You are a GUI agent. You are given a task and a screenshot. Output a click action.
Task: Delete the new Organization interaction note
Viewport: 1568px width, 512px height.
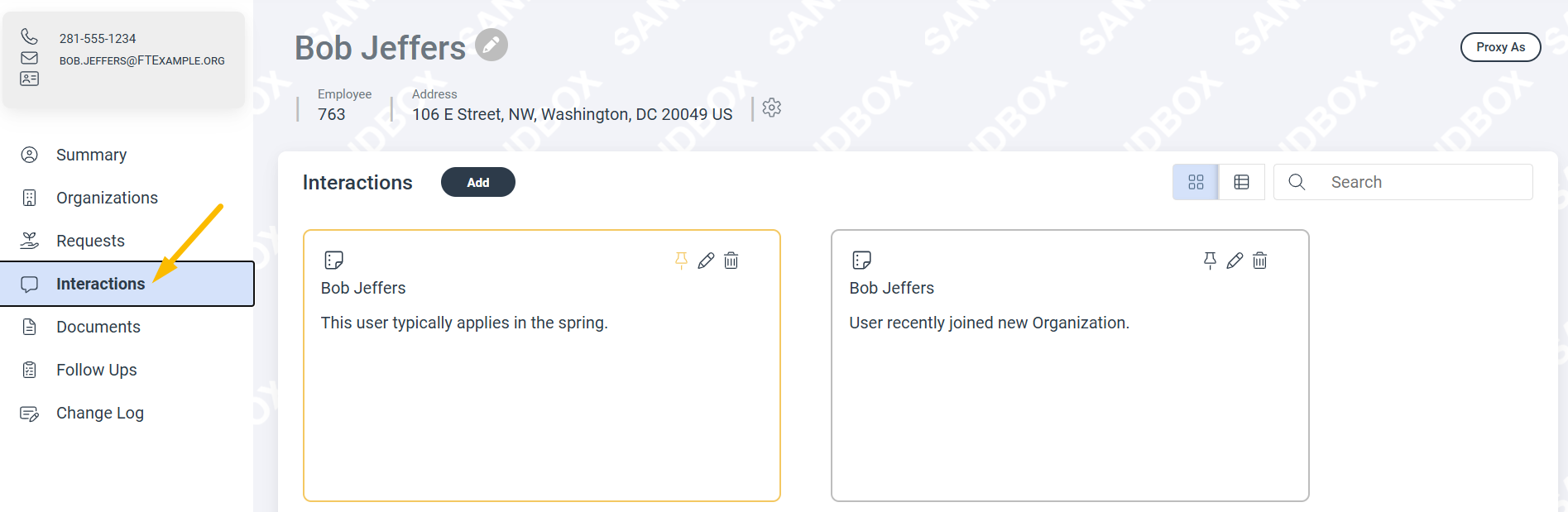tap(1260, 261)
